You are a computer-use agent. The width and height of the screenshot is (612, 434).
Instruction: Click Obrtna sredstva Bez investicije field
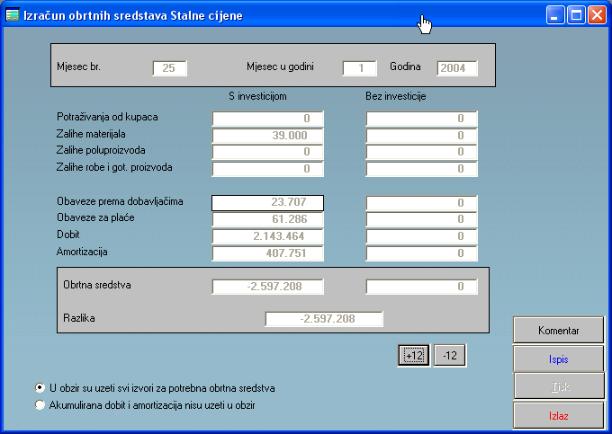pos(422,286)
